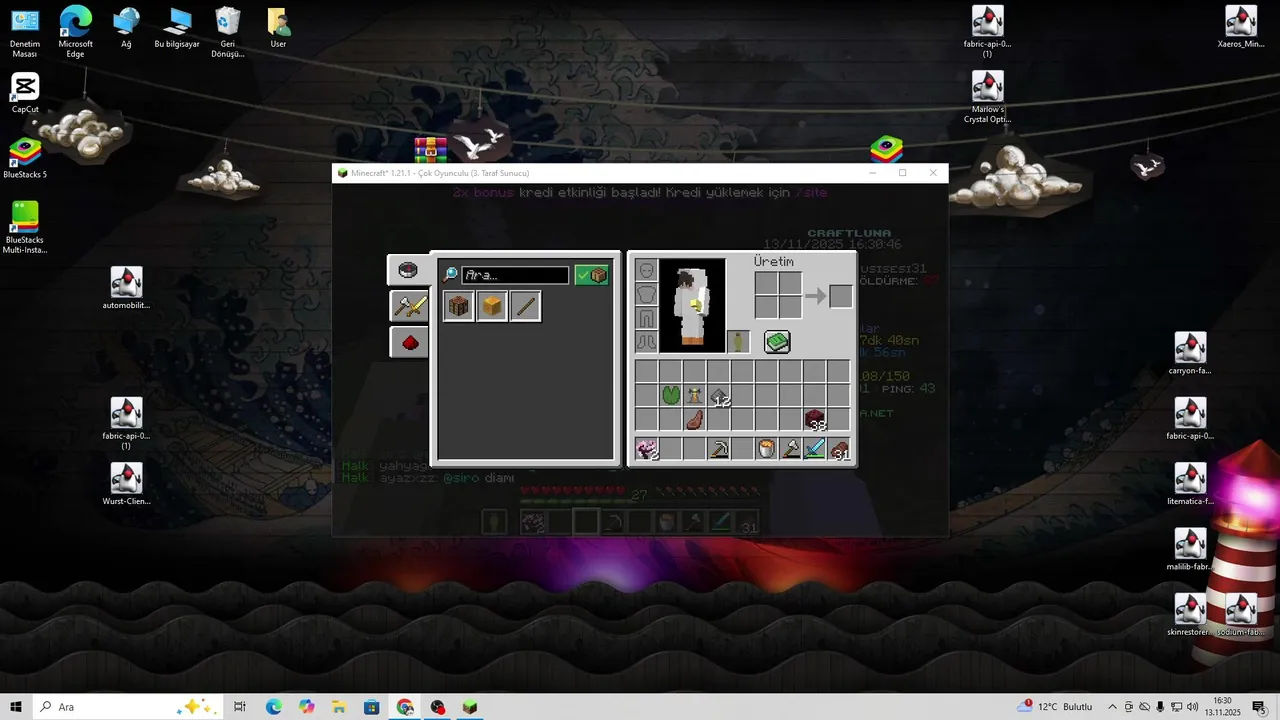
Task: Open the taskbar clock showing 16:30
Action: [x=1223, y=707]
